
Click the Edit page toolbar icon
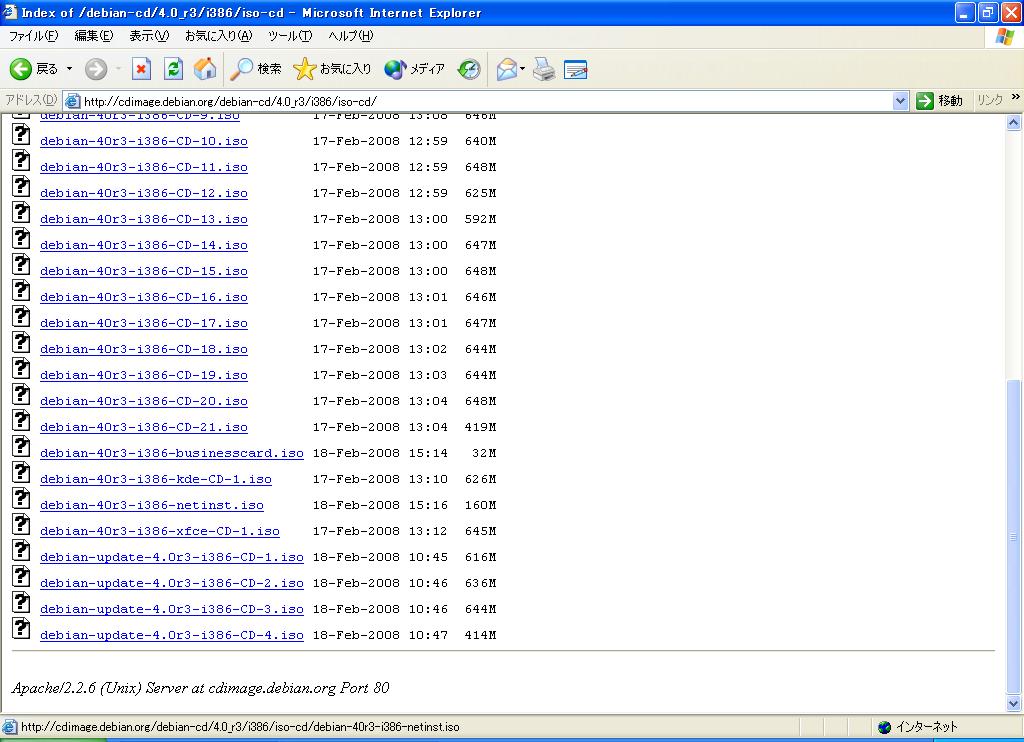(575, 69)
